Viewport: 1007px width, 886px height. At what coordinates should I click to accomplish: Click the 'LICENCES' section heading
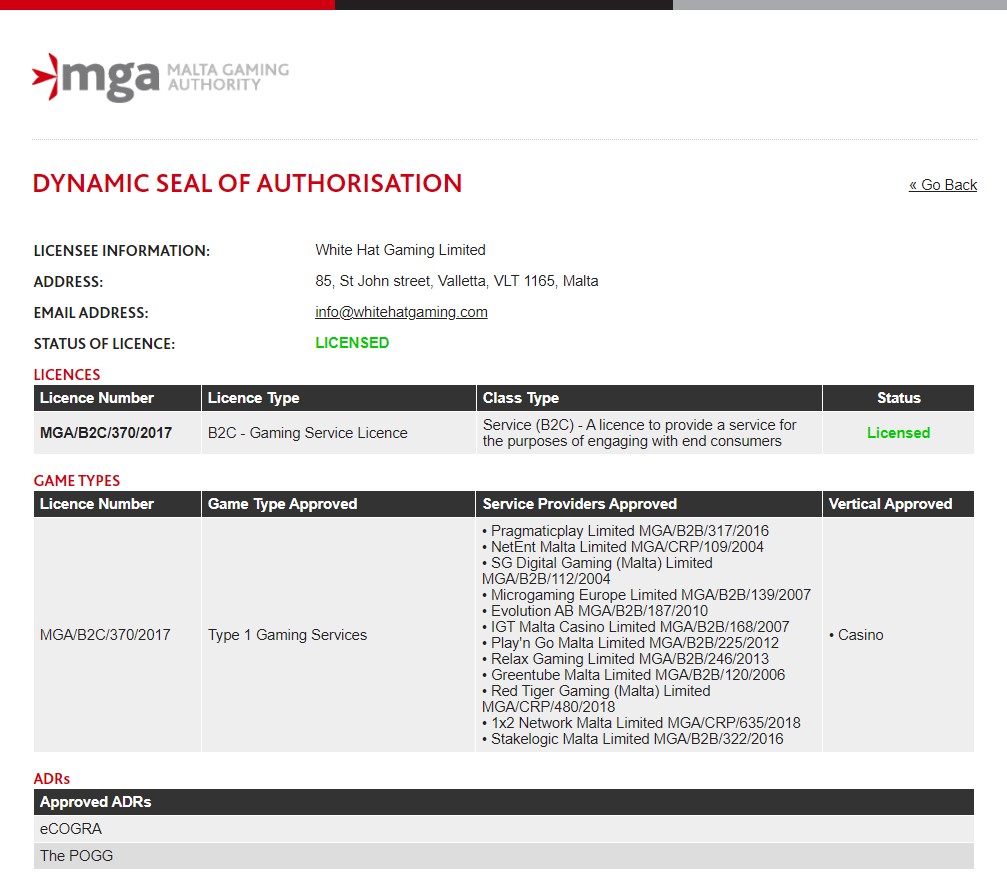67,374
